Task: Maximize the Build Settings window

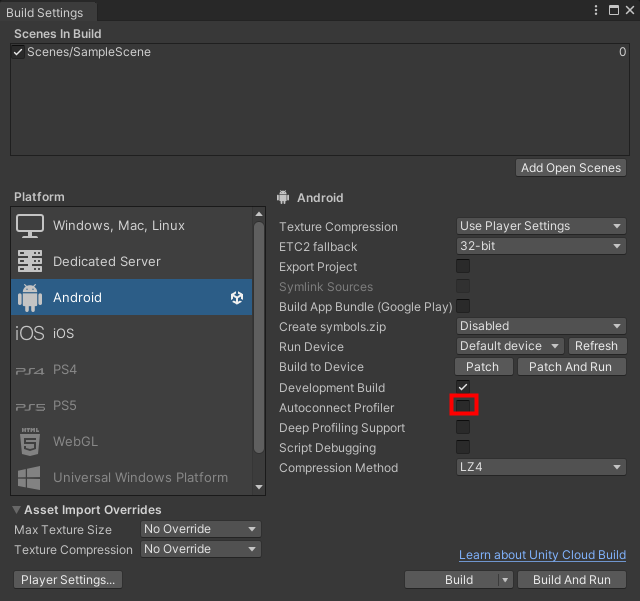Action: click(x=613, y=10)
